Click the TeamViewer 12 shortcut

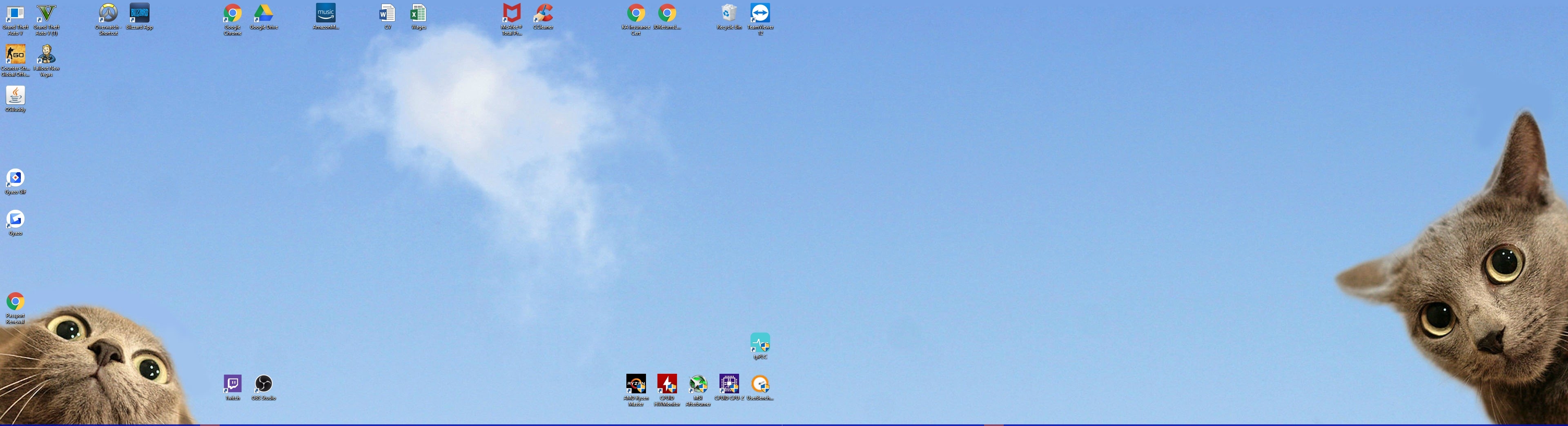[760, 20]
